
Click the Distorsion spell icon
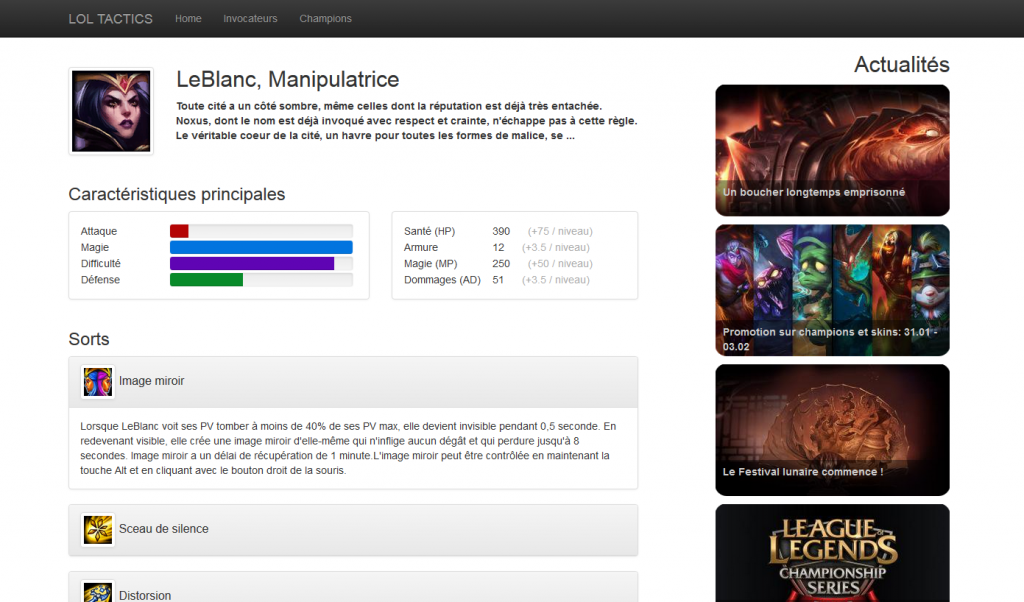coord(98,592)
